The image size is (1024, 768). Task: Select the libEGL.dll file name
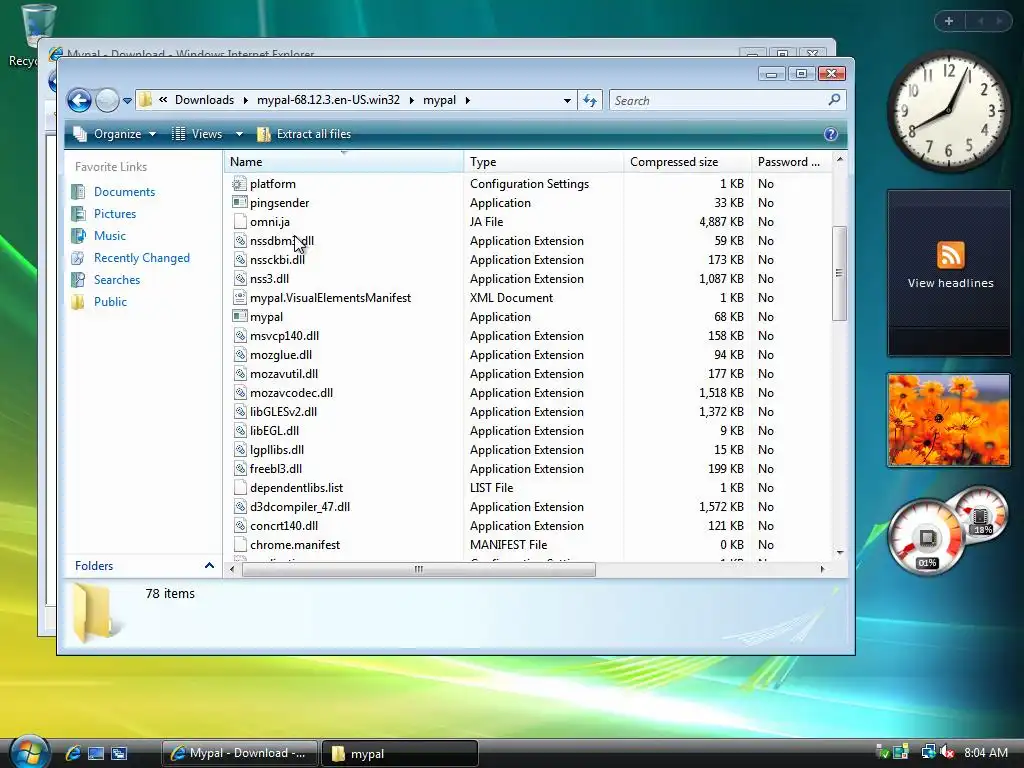[x=274, y=431]
